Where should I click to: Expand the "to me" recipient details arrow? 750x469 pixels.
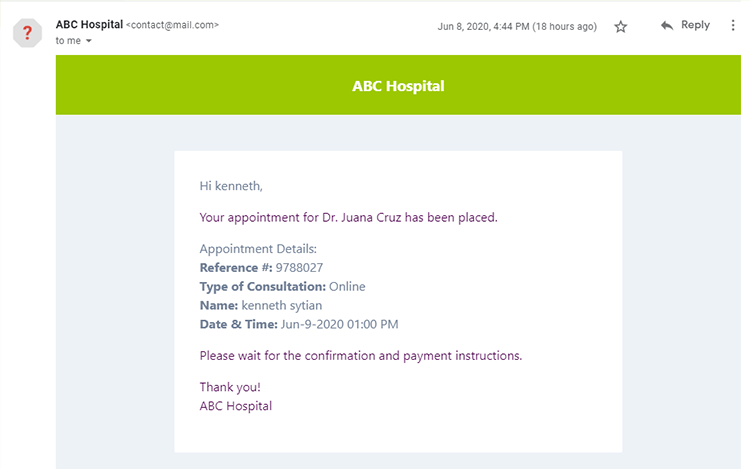[x=88, y=41]
